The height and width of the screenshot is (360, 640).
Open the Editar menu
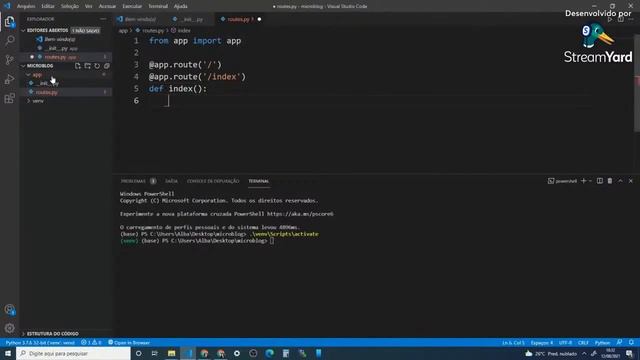click(48, 6)
